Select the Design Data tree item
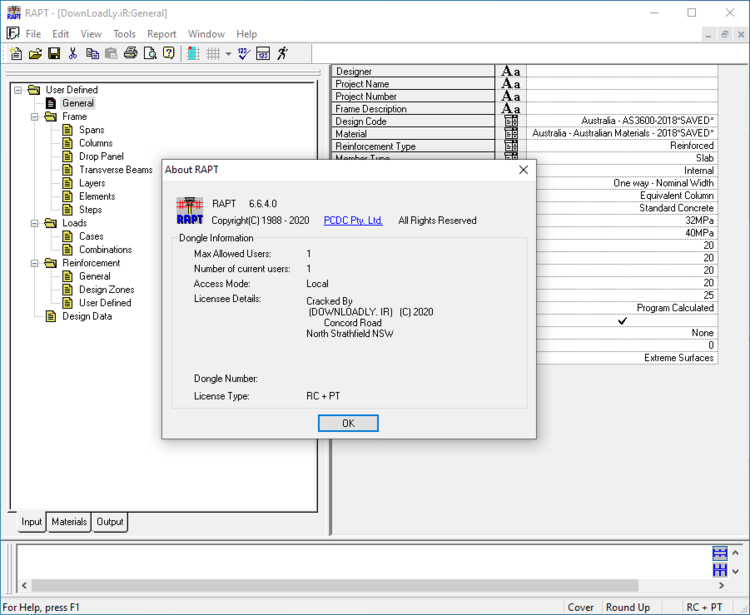The image size is (750, 615). [x=87, y=317]
